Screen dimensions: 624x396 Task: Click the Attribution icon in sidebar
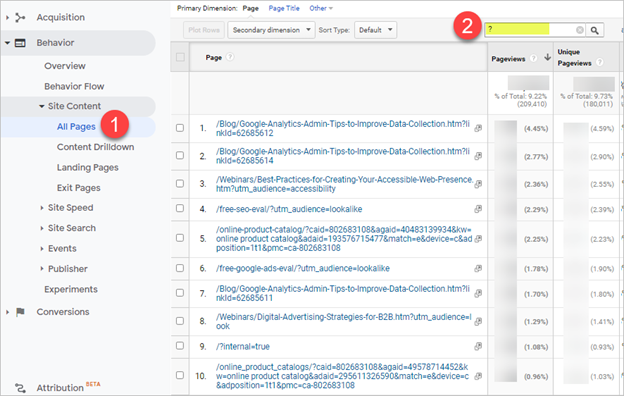click(x=20, y=388)
